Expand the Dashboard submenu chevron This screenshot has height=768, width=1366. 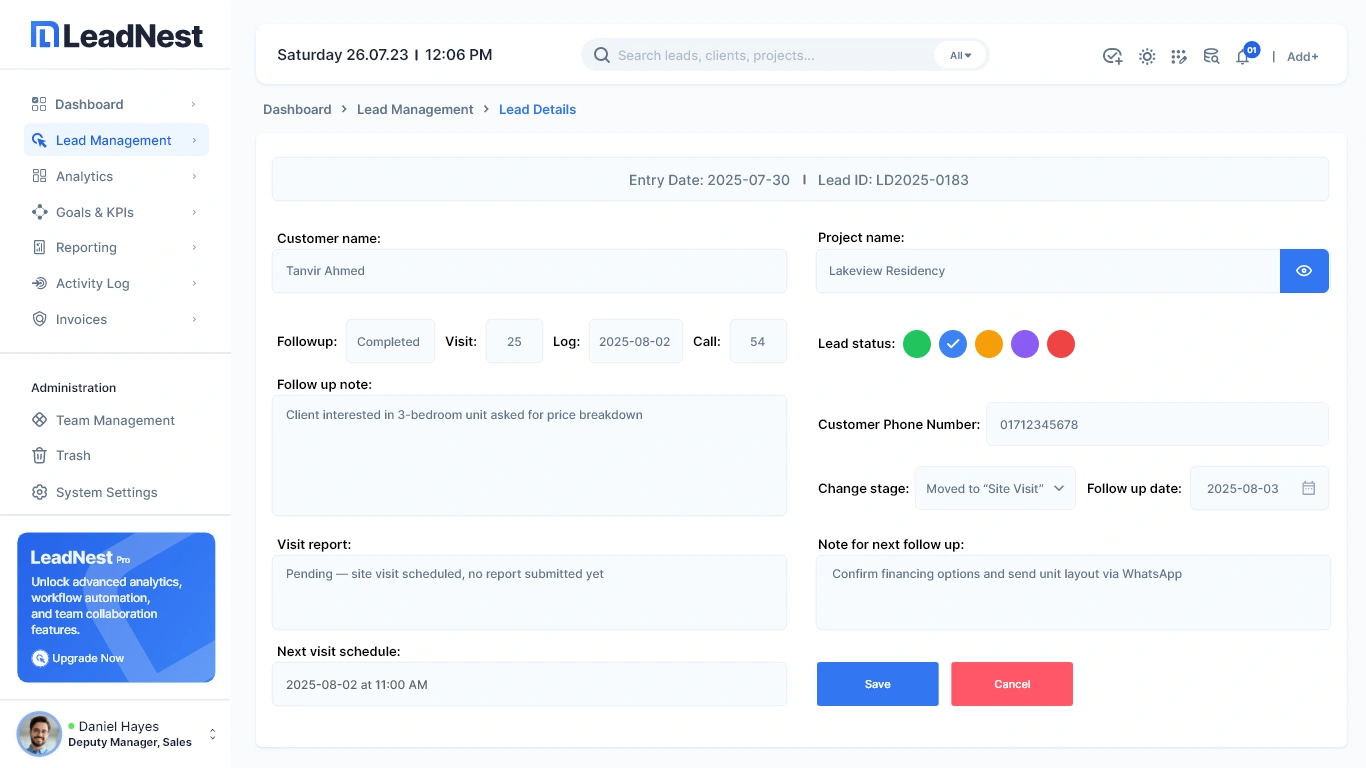194,104
